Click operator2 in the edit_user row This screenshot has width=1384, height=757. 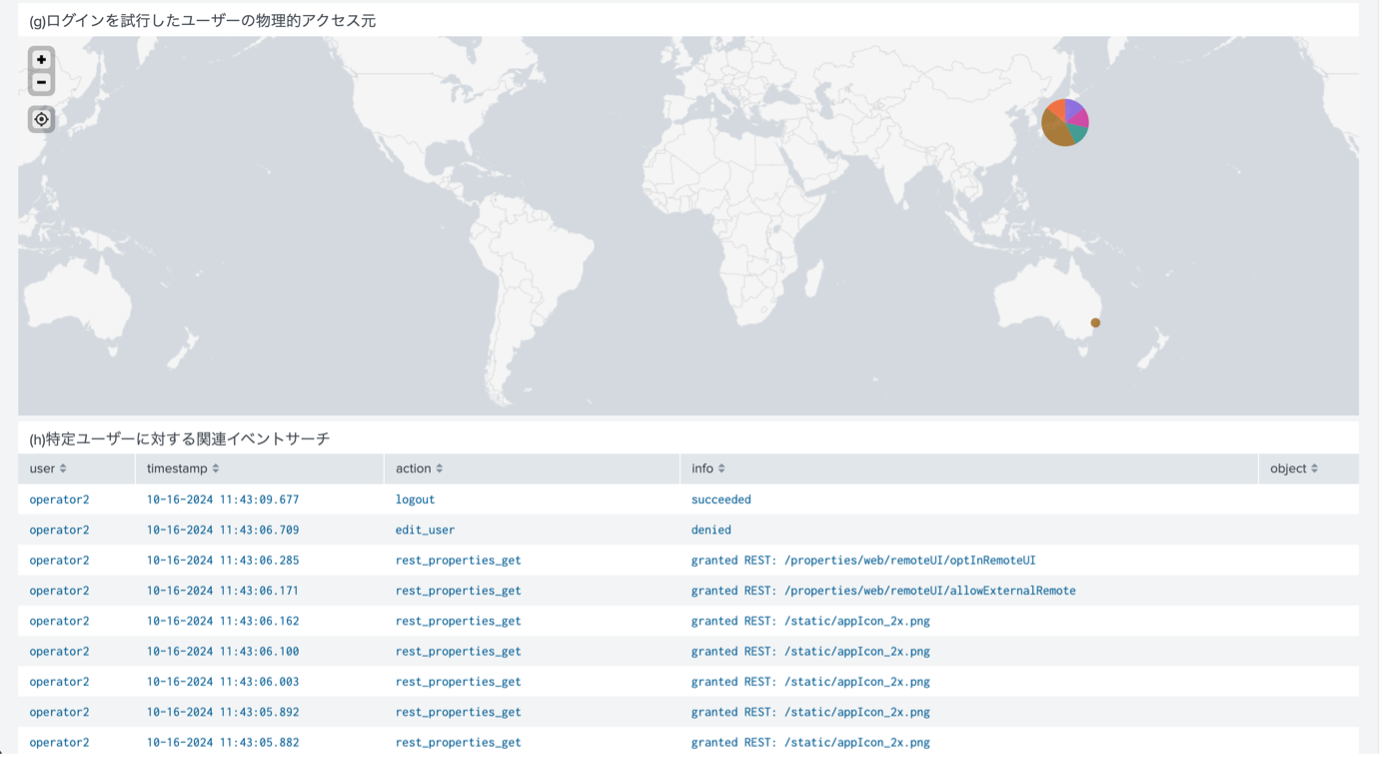(59, 530)
